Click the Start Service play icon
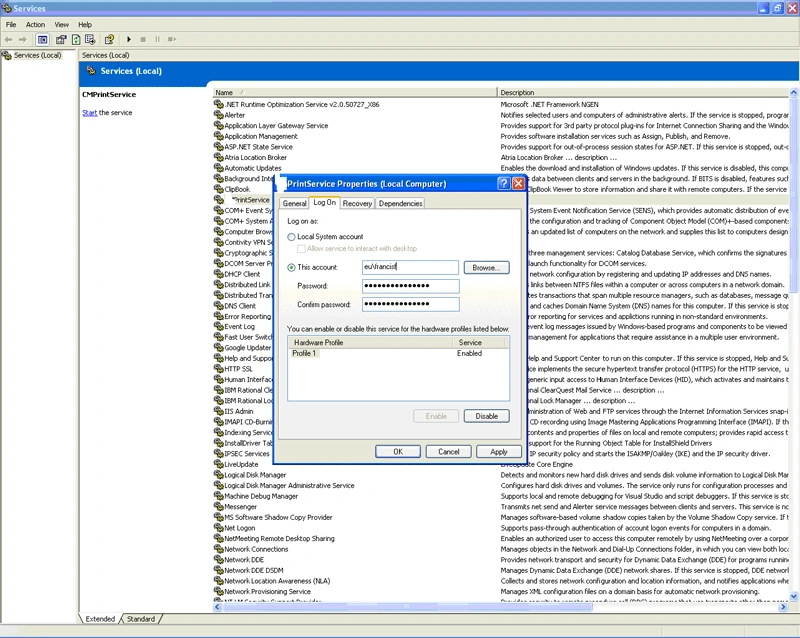The height and width of the screenshot is (638, 800). pyautogui.click(x=129, y=39)
